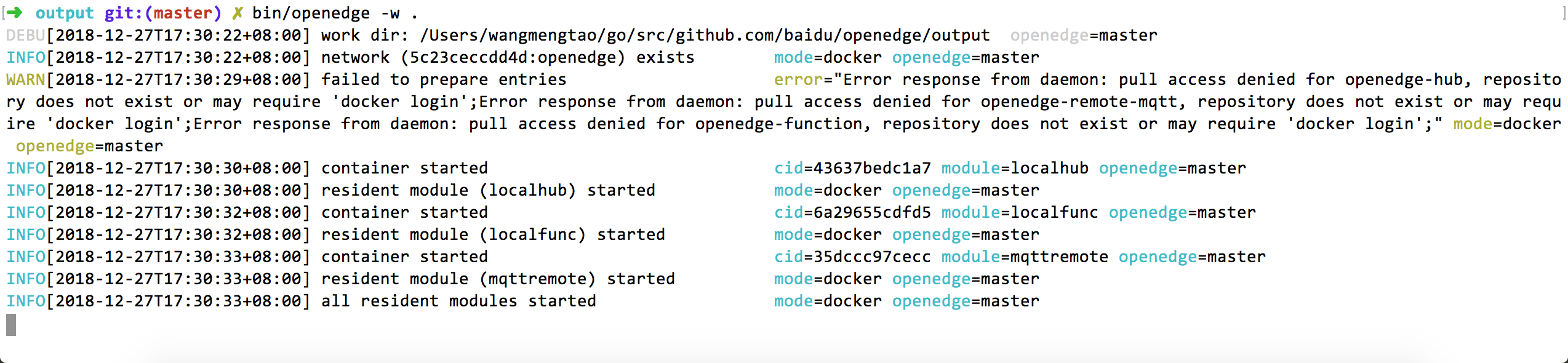
Task: Click the DEBU log level label
Action: tap(25, 35)
